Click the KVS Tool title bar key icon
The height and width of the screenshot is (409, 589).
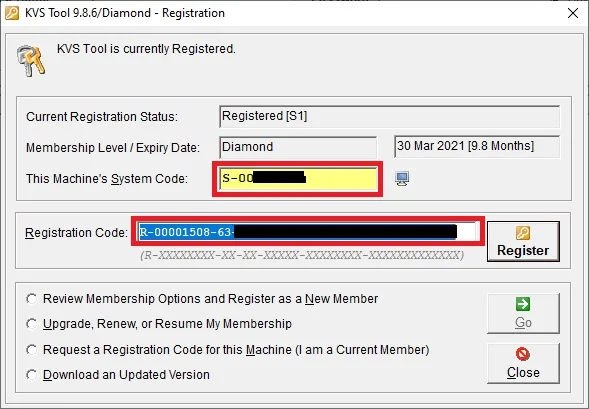tap(12, 13)
